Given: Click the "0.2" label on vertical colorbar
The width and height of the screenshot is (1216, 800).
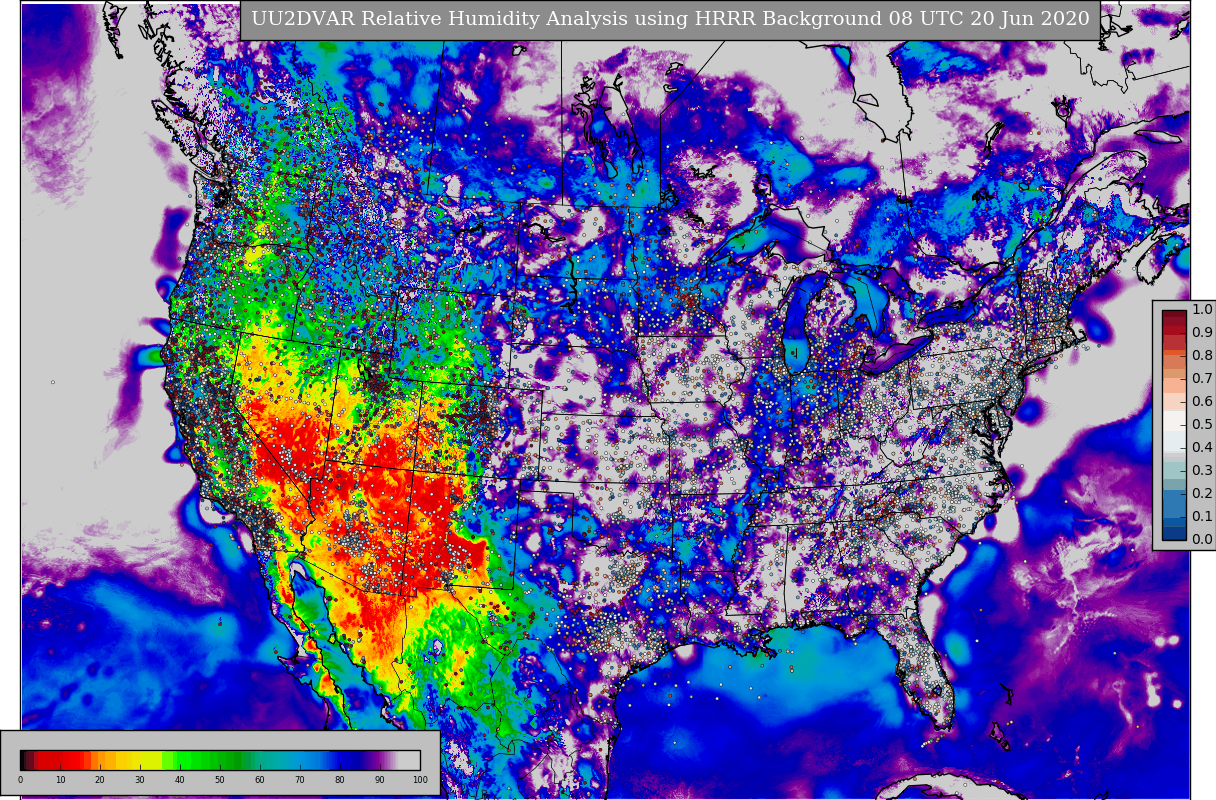Looking at the screenshot, I should (1202, 494).
